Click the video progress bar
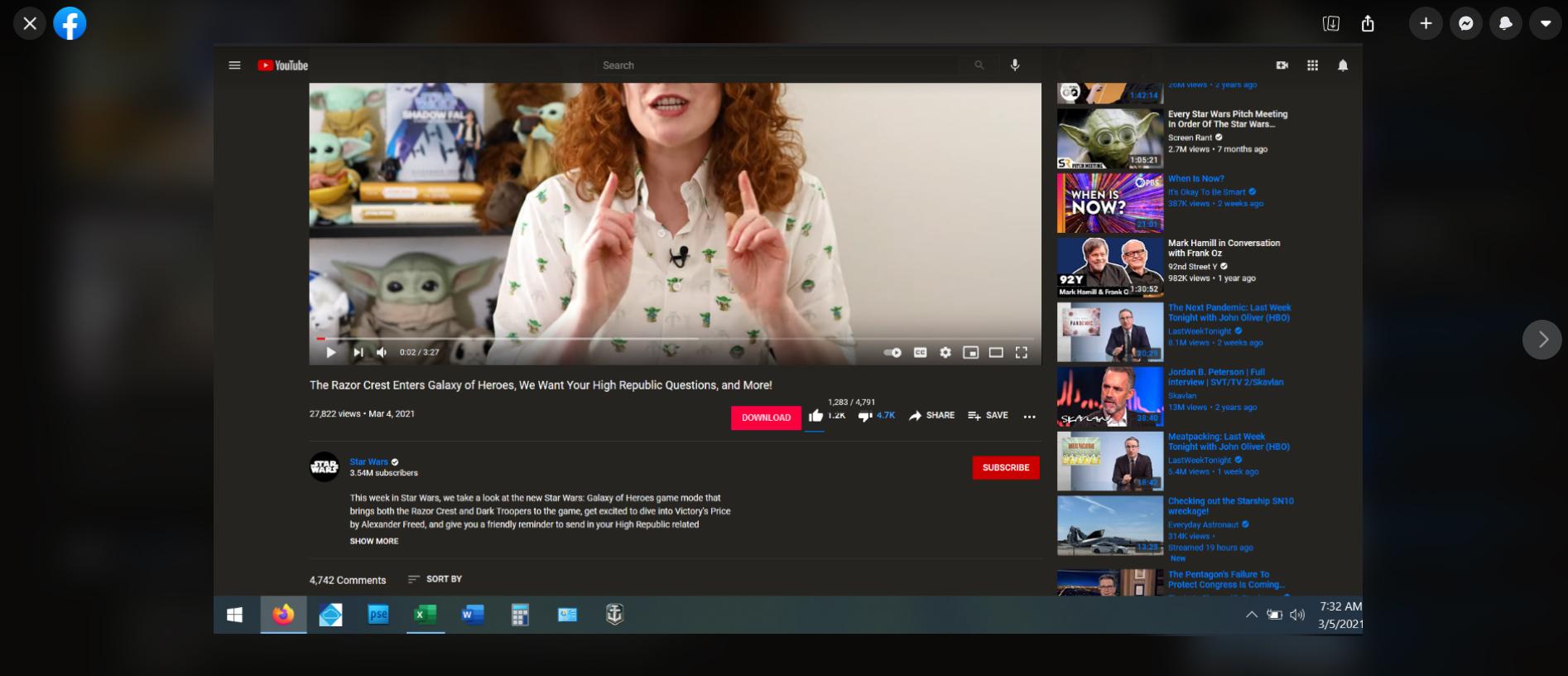This screenshot has height=676, width=1568. click(x=676, y=339)
